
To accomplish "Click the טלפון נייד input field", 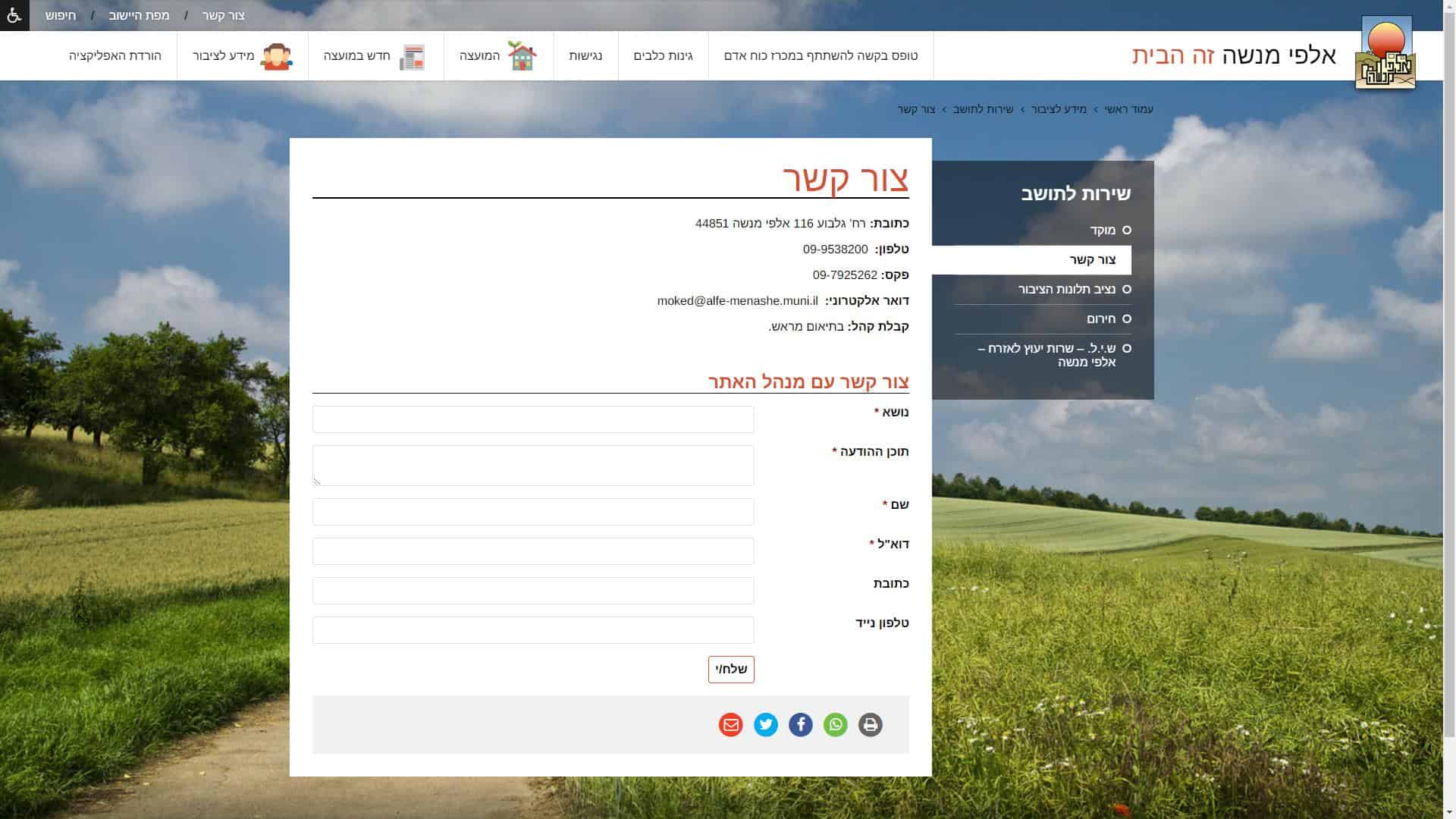I will (x=533, y=630).
